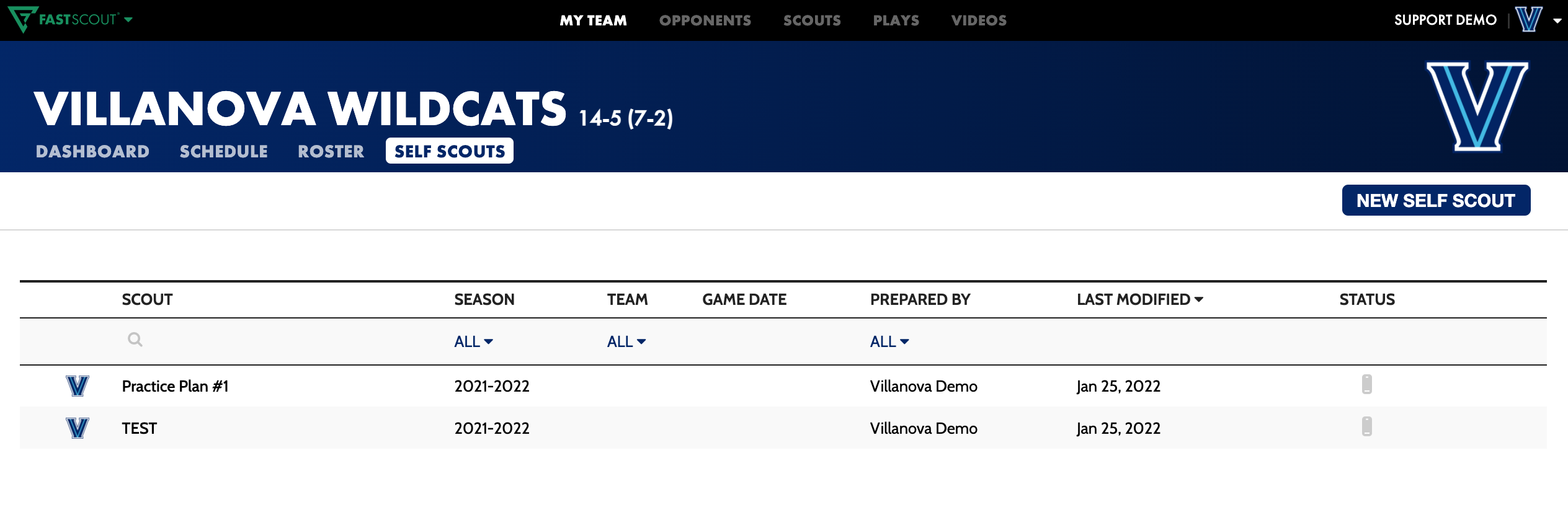Click the Scout search input field
Viewport: 1568px width, 523px height.
tap(205, 340)
